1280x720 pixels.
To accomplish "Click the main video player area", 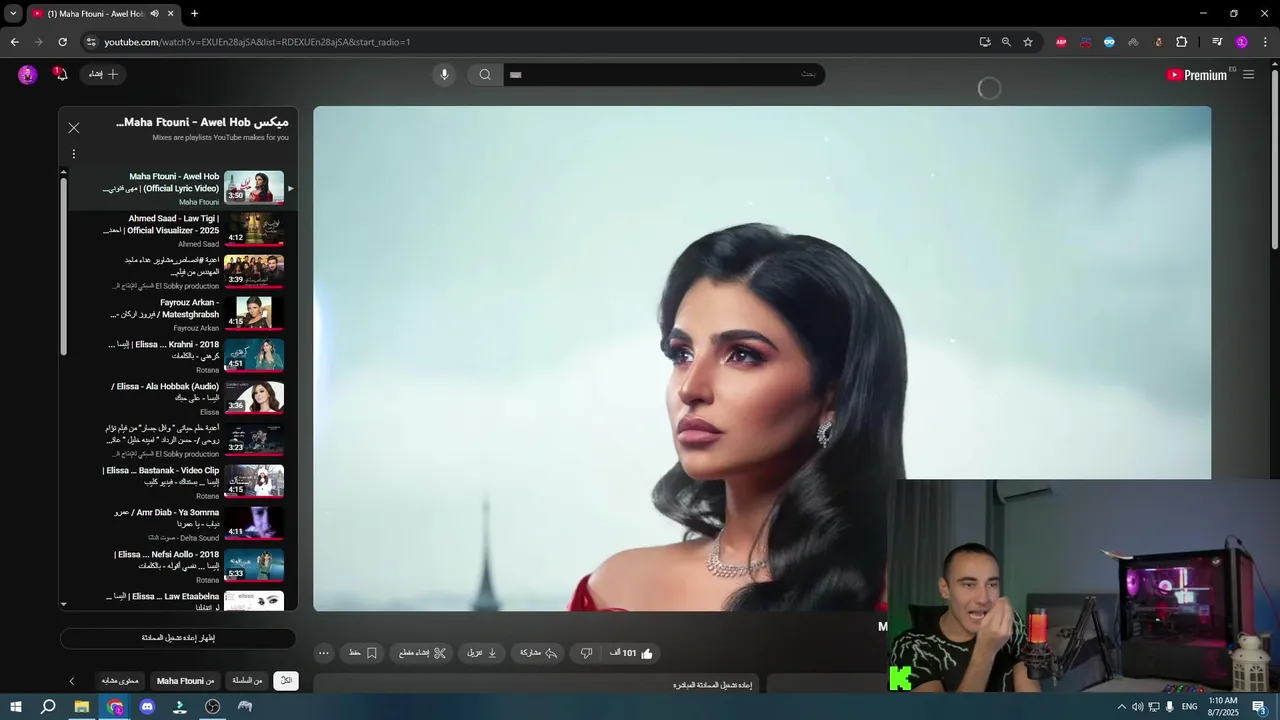I will (x=762, y=358).
